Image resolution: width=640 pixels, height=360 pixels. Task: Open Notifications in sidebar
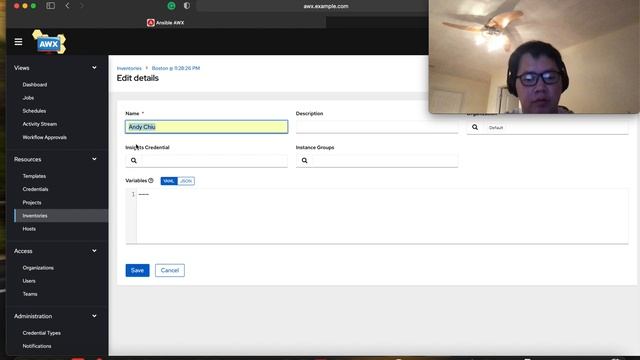[x=37, y=346]
